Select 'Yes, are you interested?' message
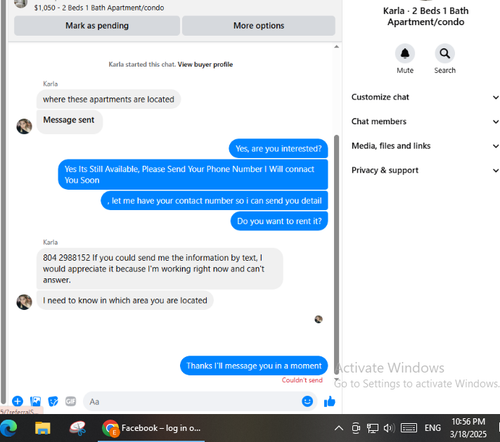The image size is (500, 442). pyautogui.click(x=278, y=148)
